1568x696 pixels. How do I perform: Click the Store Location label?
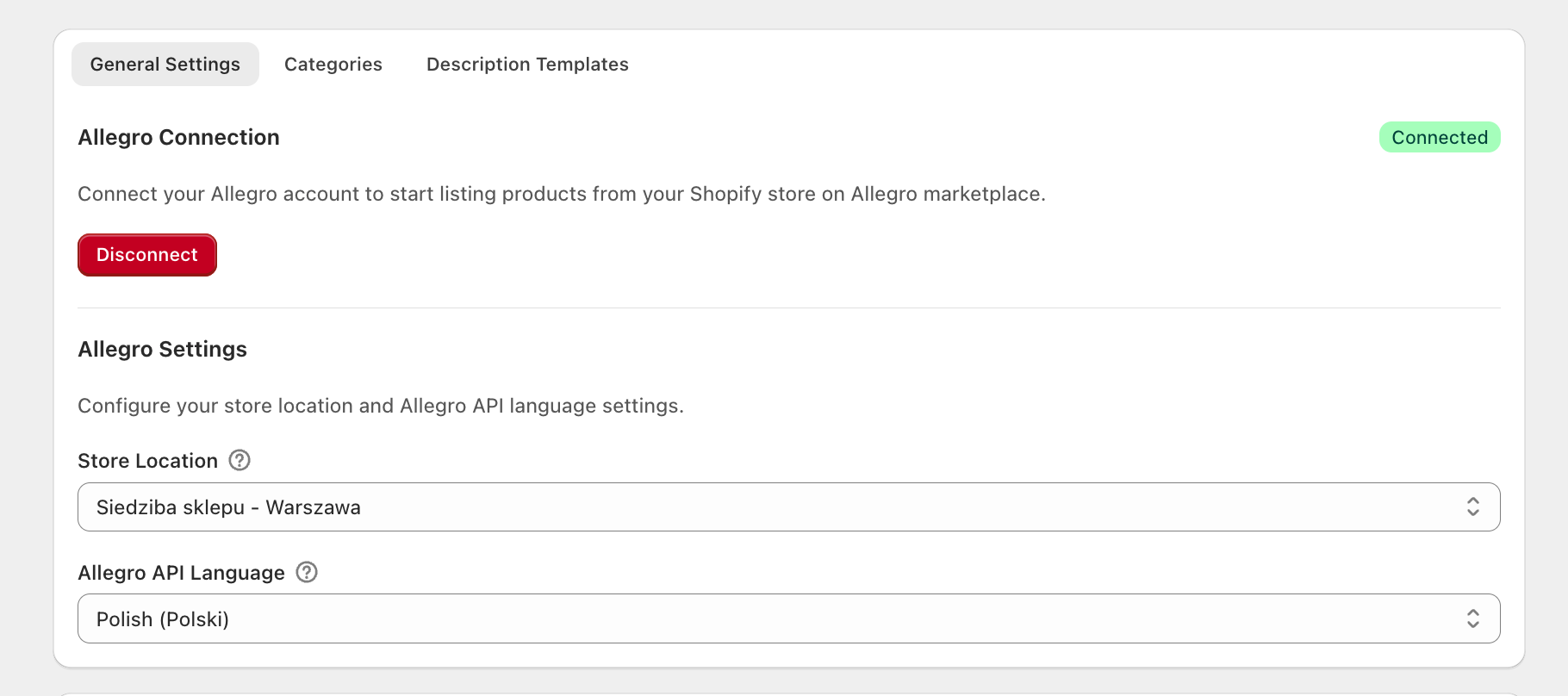[147, 461]
